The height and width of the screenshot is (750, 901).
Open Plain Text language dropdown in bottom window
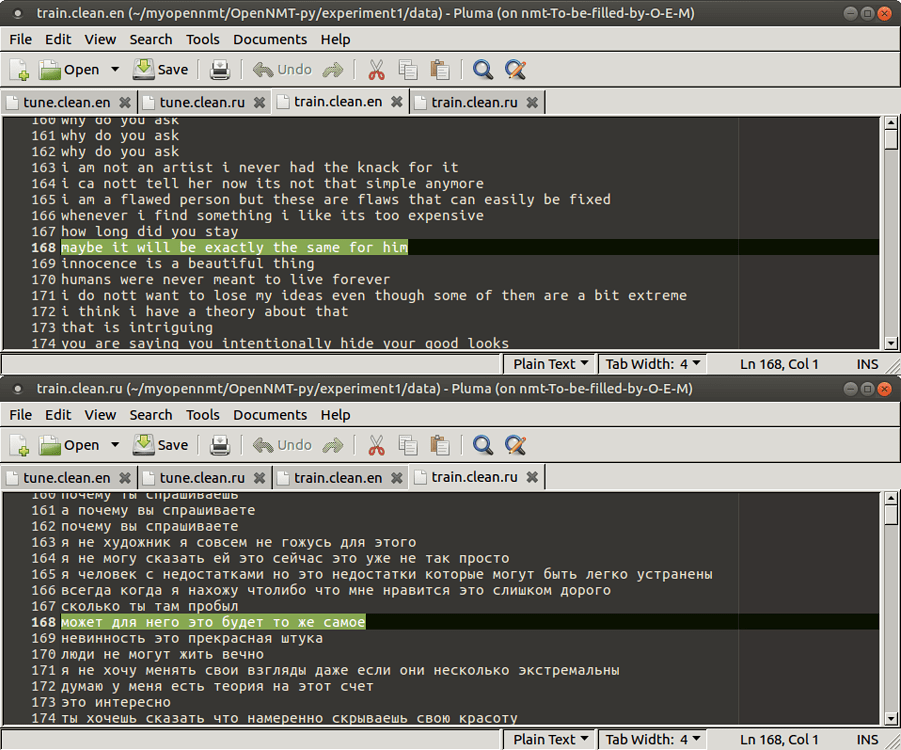pos(550,739)
